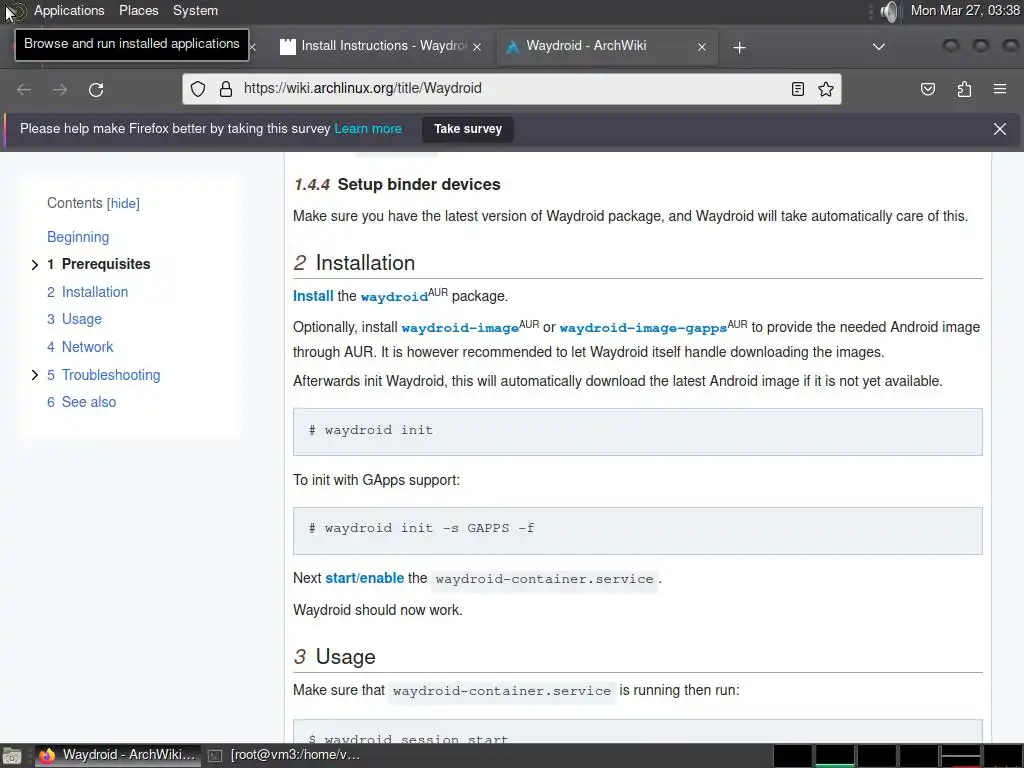
Task: Open the Learn more survey link
Action: [368, 129]
